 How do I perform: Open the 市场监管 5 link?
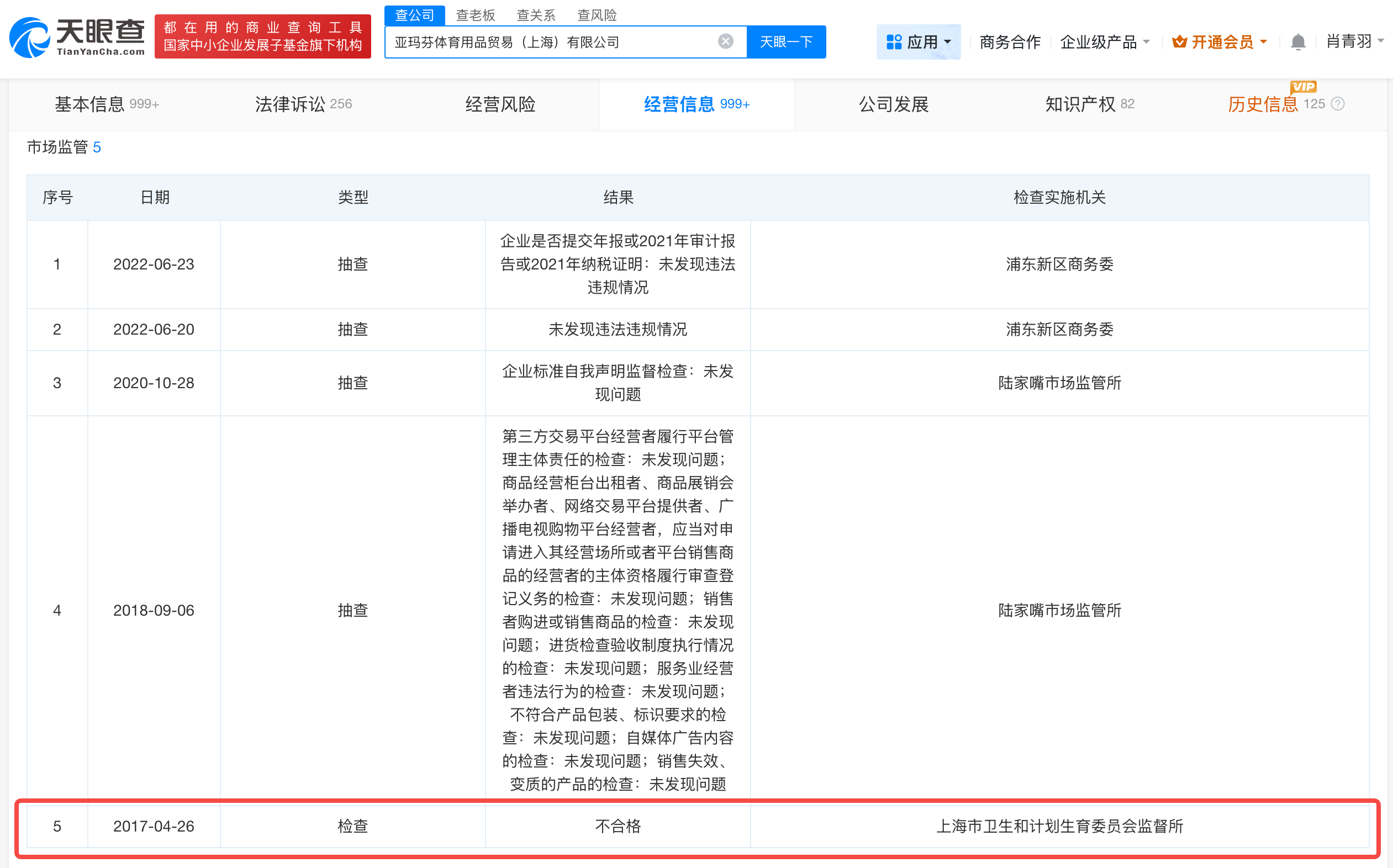coord(63,147)
